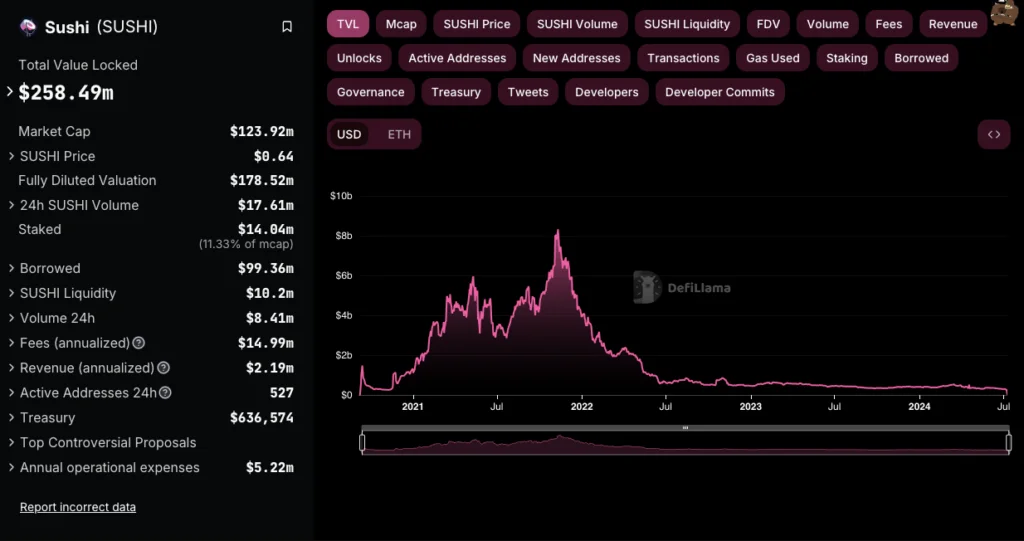Open the avatar in the top corner
This screenshot has height=541, width=1024.
tap(1004, 12)
